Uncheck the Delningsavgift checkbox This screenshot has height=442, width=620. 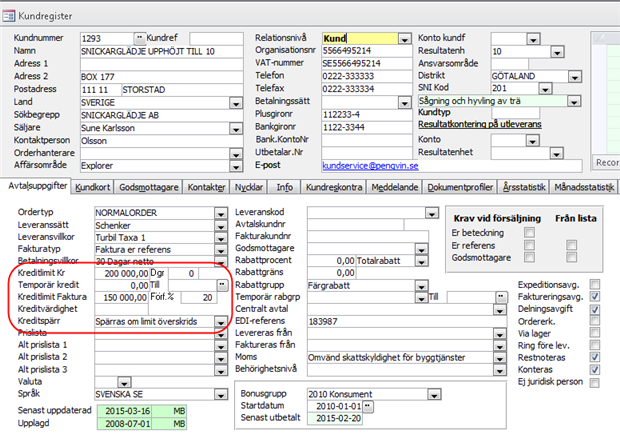click(596, 308)
